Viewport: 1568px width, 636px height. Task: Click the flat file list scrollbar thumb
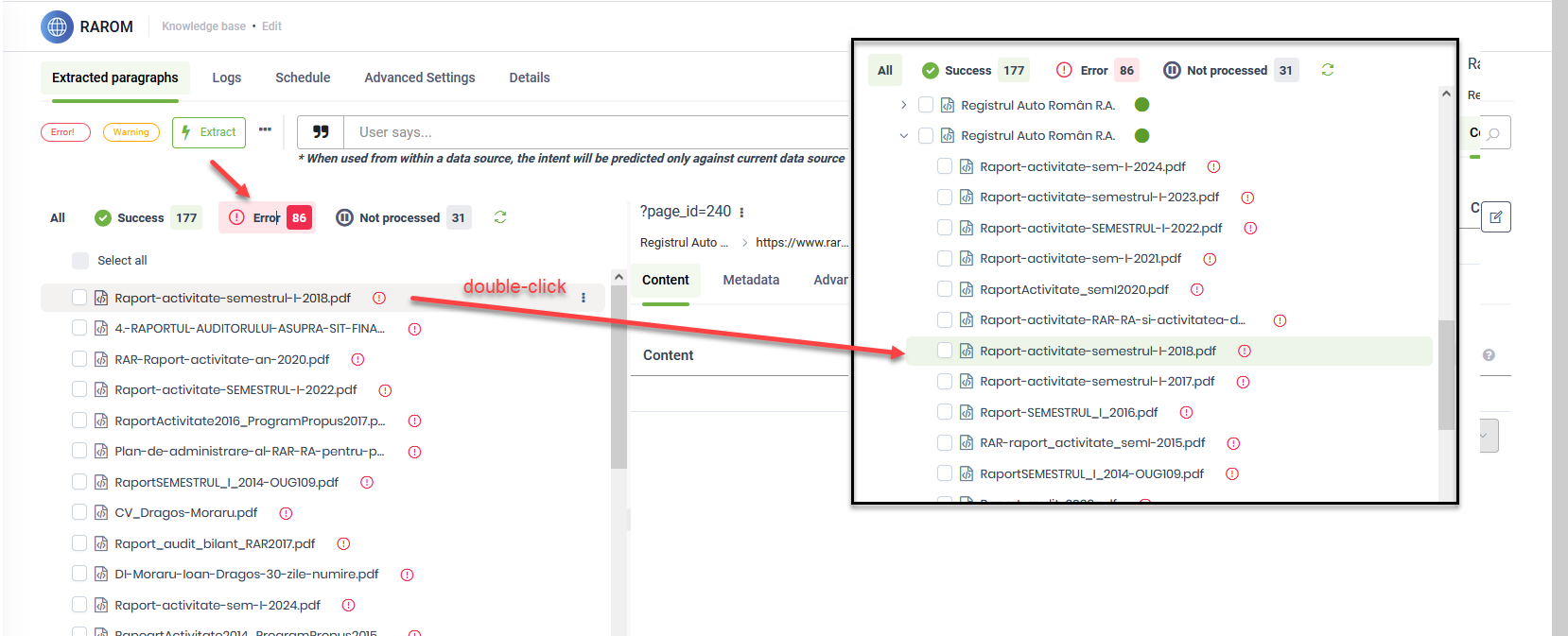pos(618,378)
